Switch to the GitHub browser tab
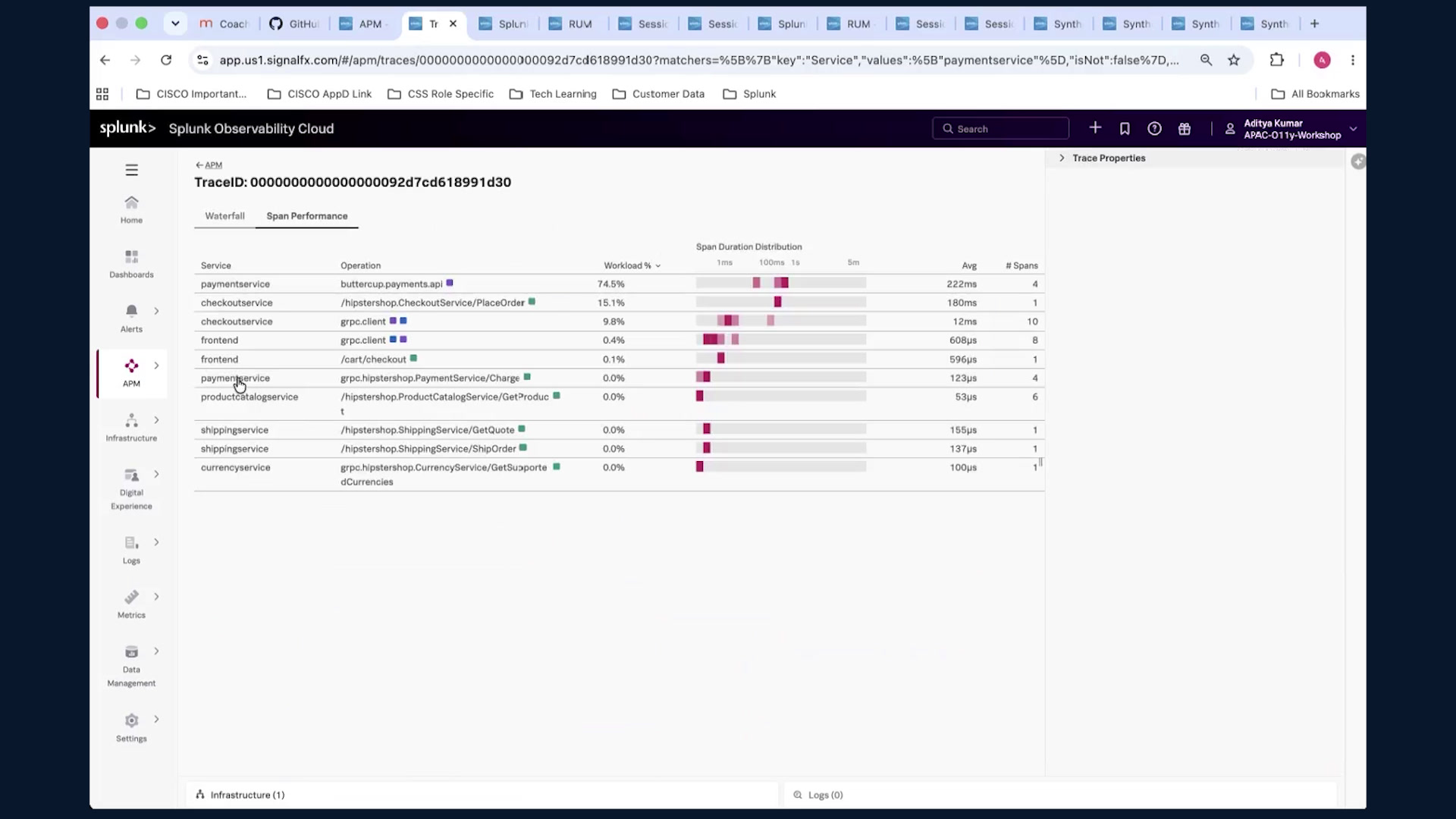Viewport: 1456px width, 819px height. point(294,24)
